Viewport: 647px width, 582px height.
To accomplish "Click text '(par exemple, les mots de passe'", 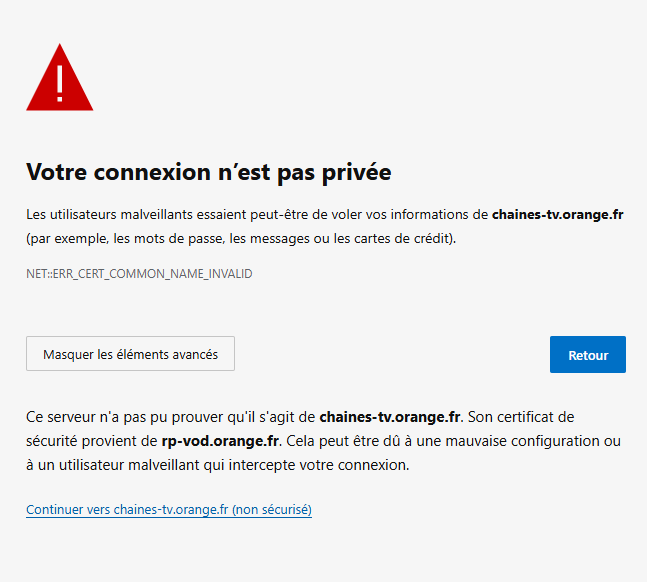I will 125,239.
